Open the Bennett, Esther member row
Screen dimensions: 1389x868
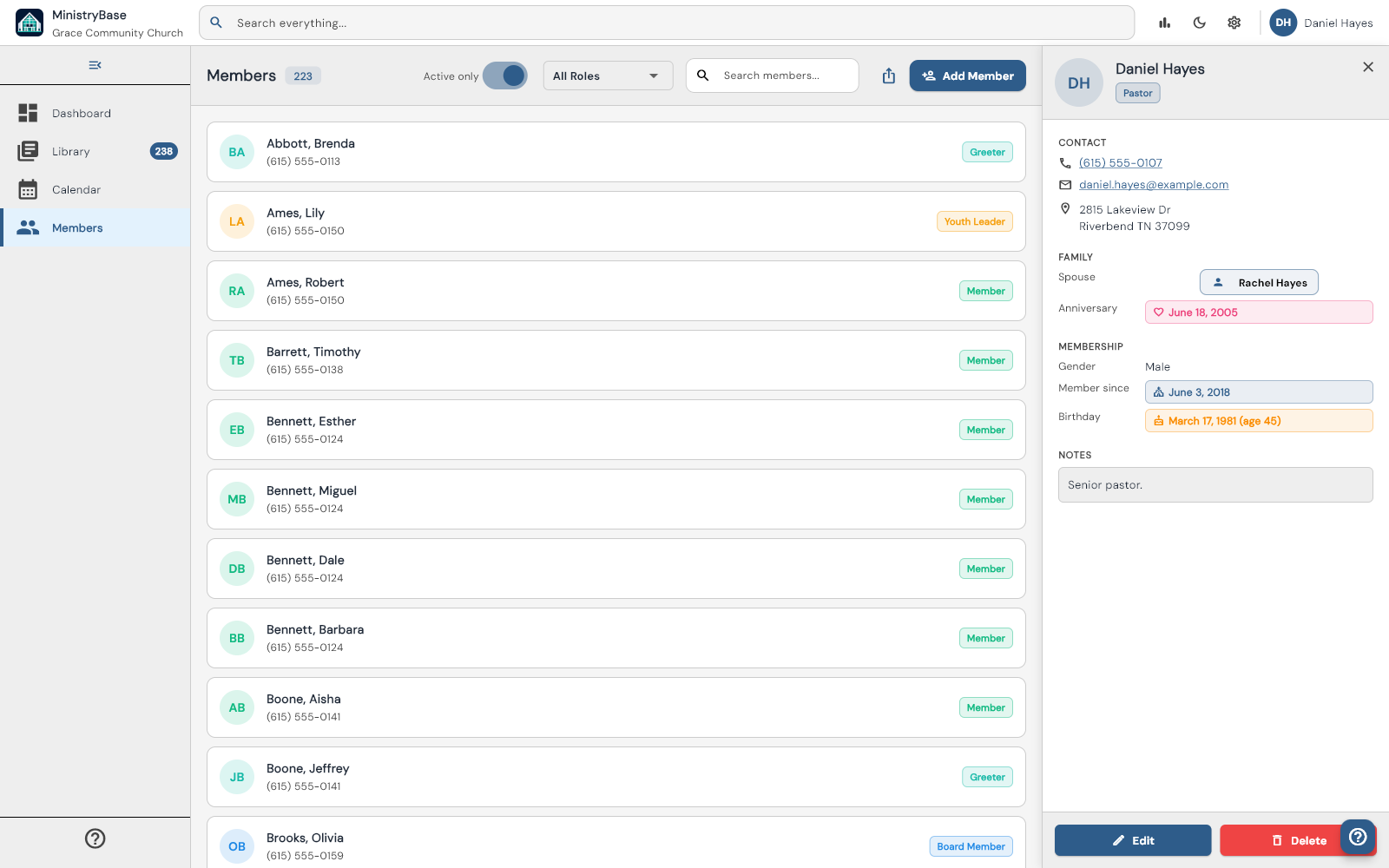[x=616, y=430]
